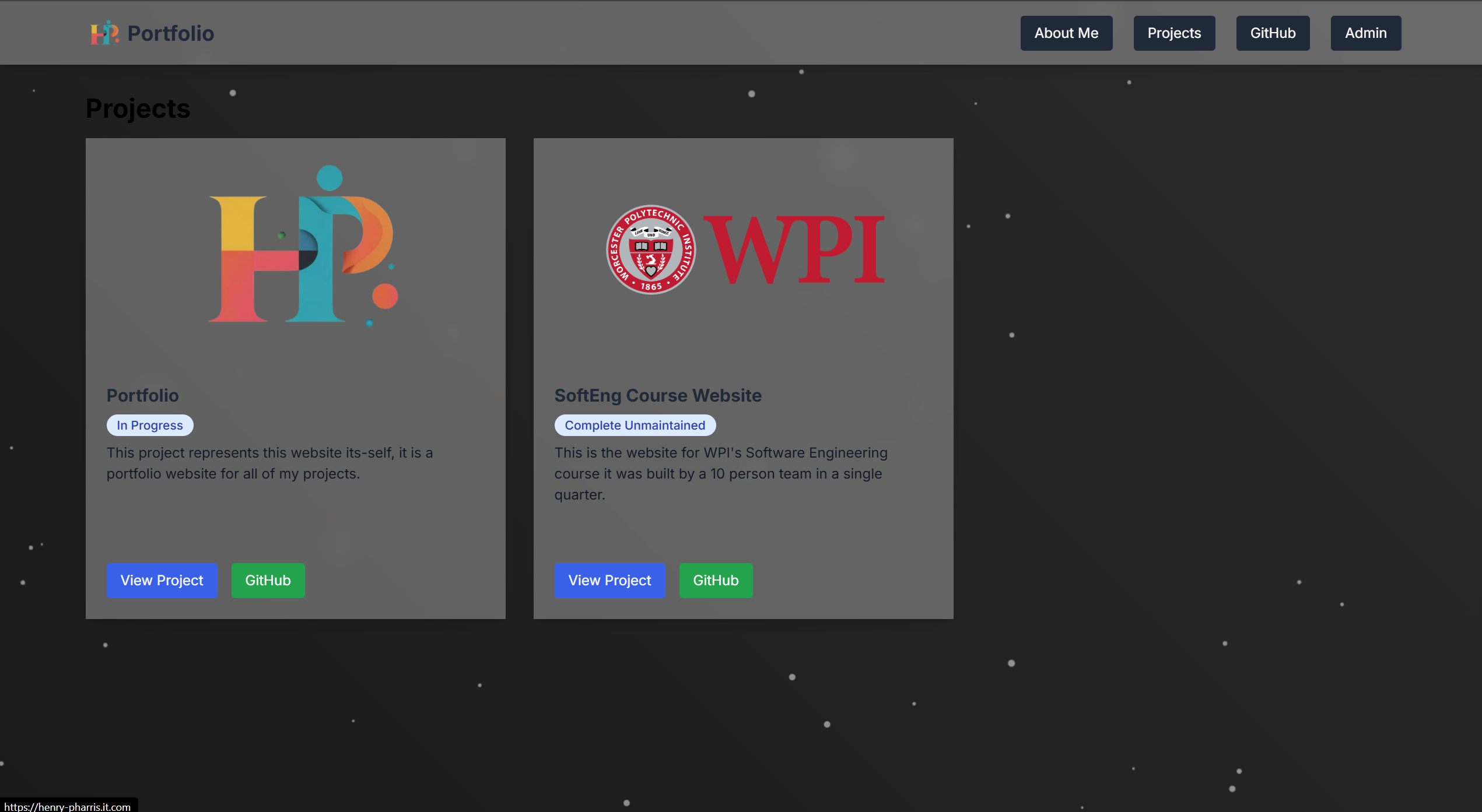Click the SoftEng card description text
1482x812 pixels.
click(x=721, y=473)
